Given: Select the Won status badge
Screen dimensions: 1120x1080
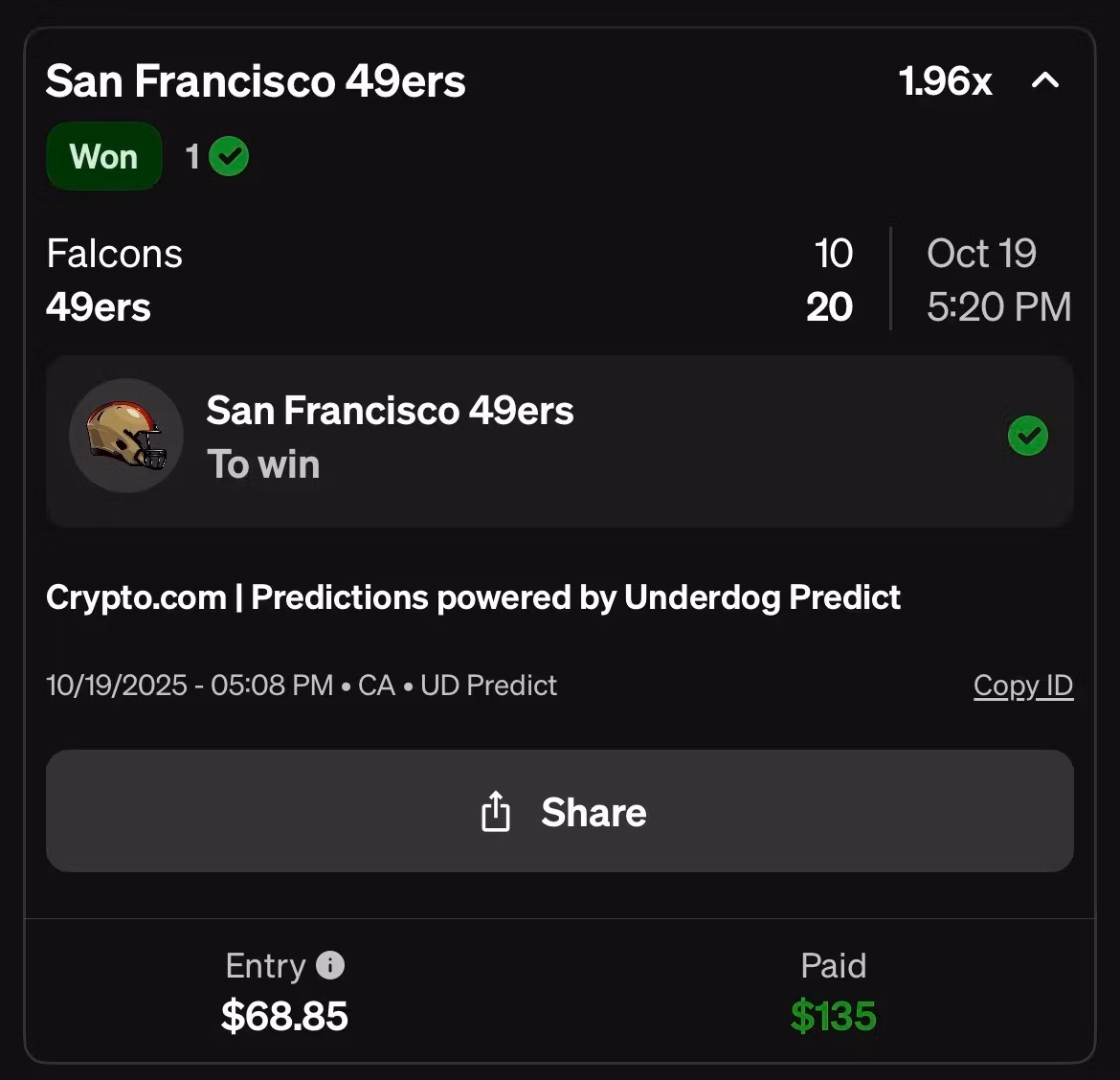Looking at the screenshot, I should pyautogui.click(x=103, y=156).
